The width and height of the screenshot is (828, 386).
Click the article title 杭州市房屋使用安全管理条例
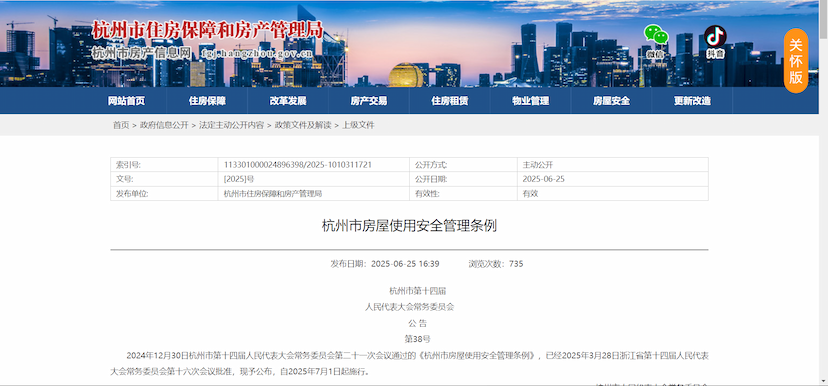[x=409, y=226]
